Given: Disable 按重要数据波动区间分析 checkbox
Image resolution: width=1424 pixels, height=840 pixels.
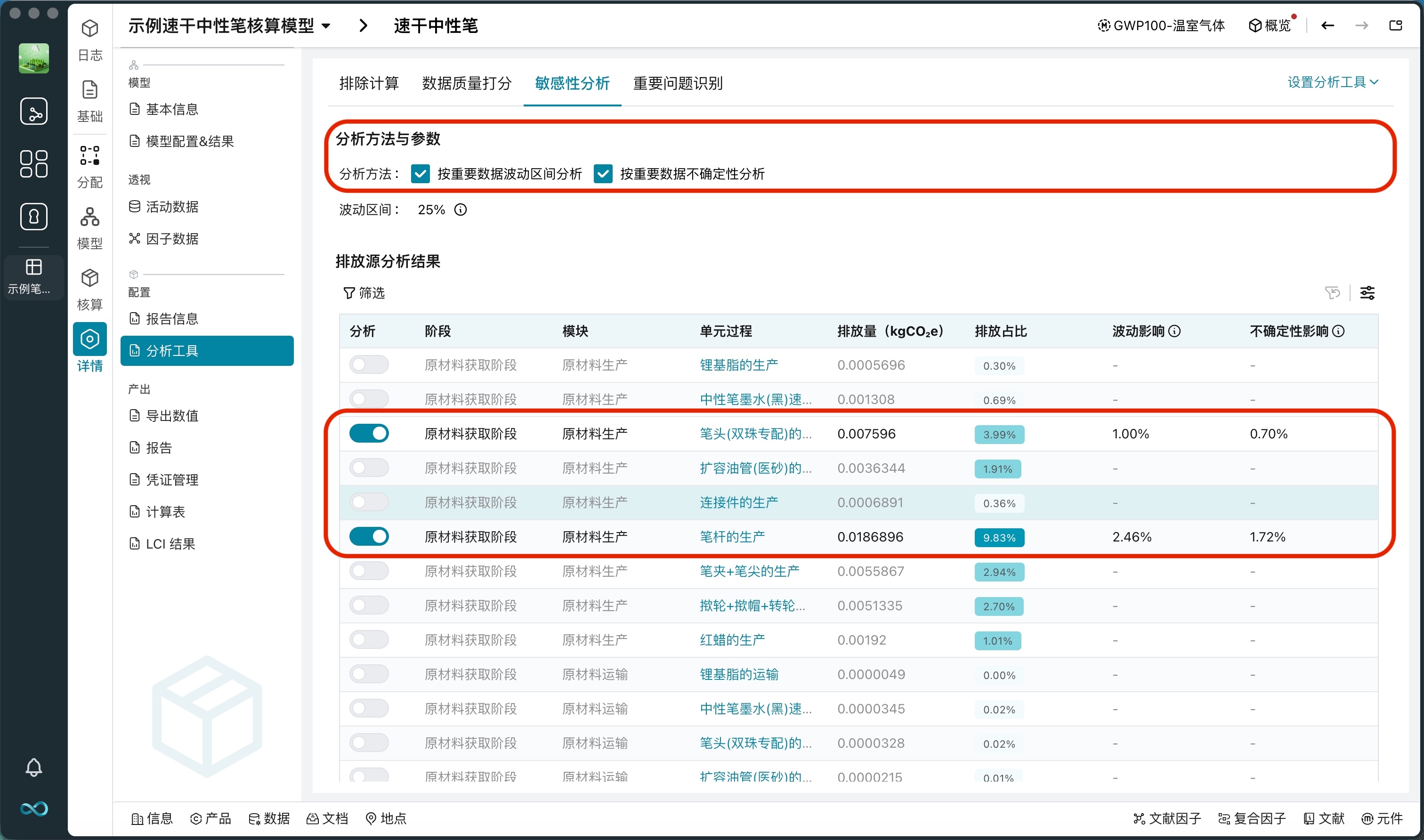Looking at the screenshot, I should (x=420, y=174).
